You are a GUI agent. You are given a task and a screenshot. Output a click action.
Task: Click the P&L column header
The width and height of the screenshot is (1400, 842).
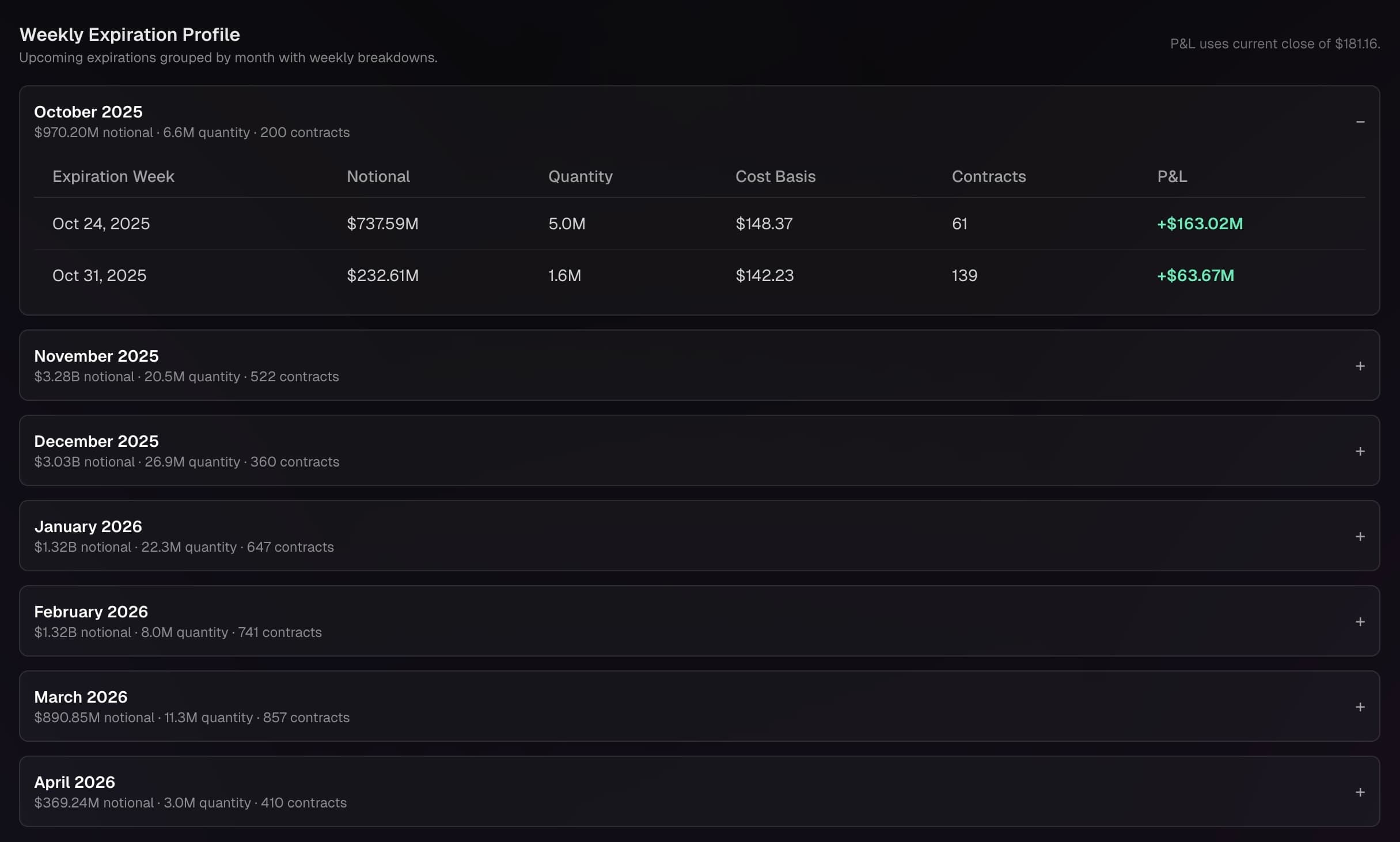[x=1172, y=176]
